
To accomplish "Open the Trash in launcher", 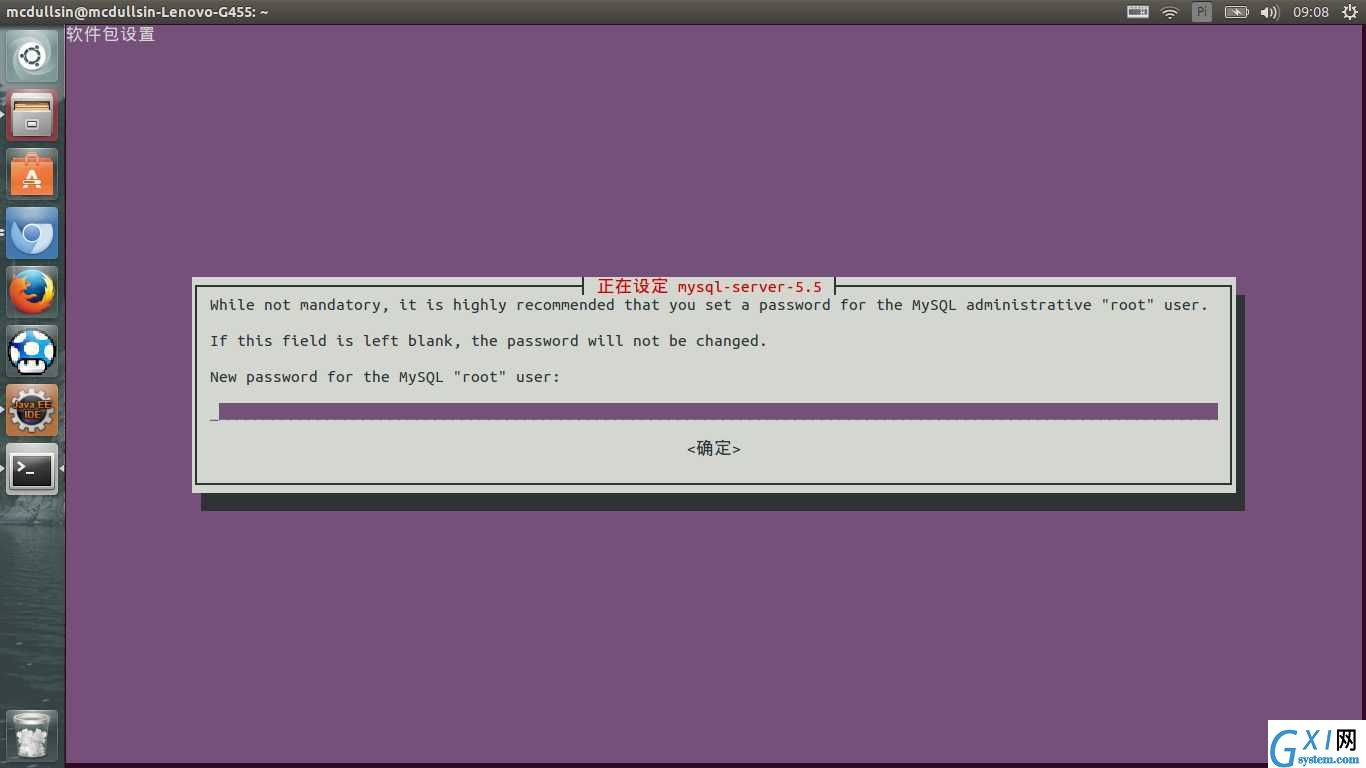I will click(x=32, y=736).
